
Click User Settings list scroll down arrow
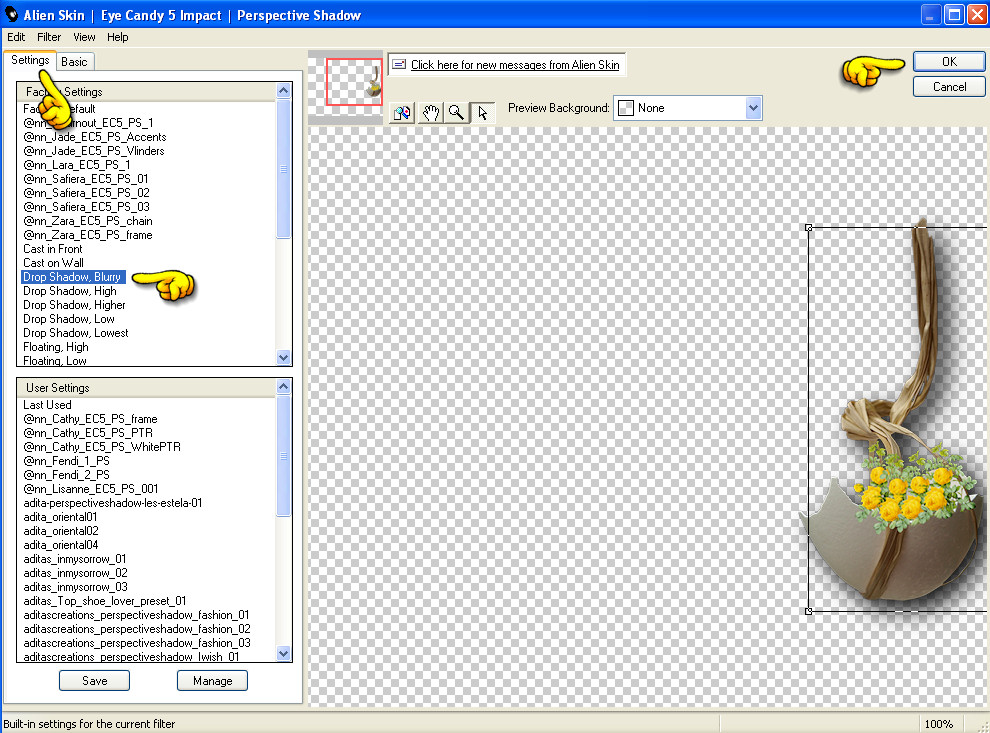283,653
